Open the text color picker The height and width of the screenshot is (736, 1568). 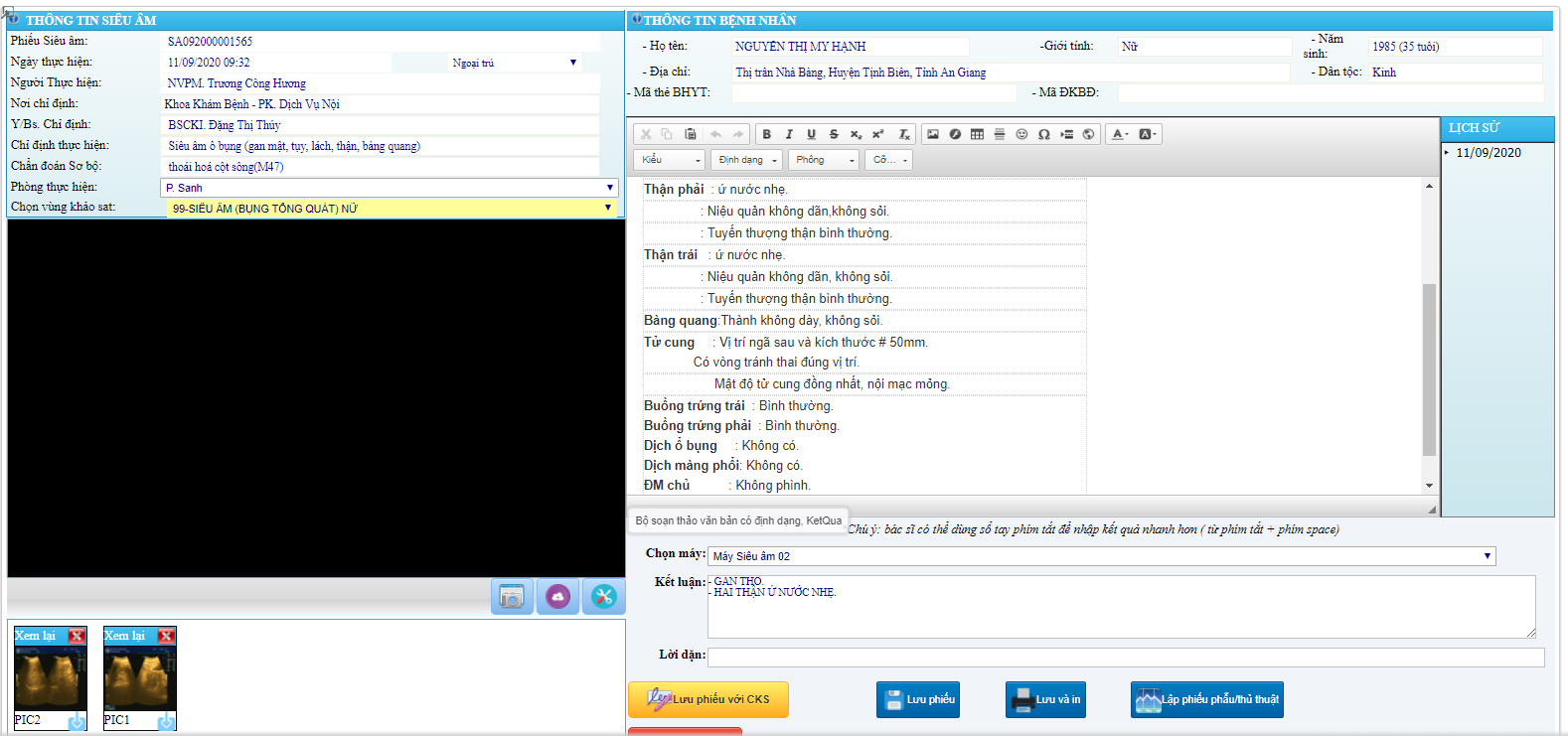pyautogui.click(x=1120, y=134)
